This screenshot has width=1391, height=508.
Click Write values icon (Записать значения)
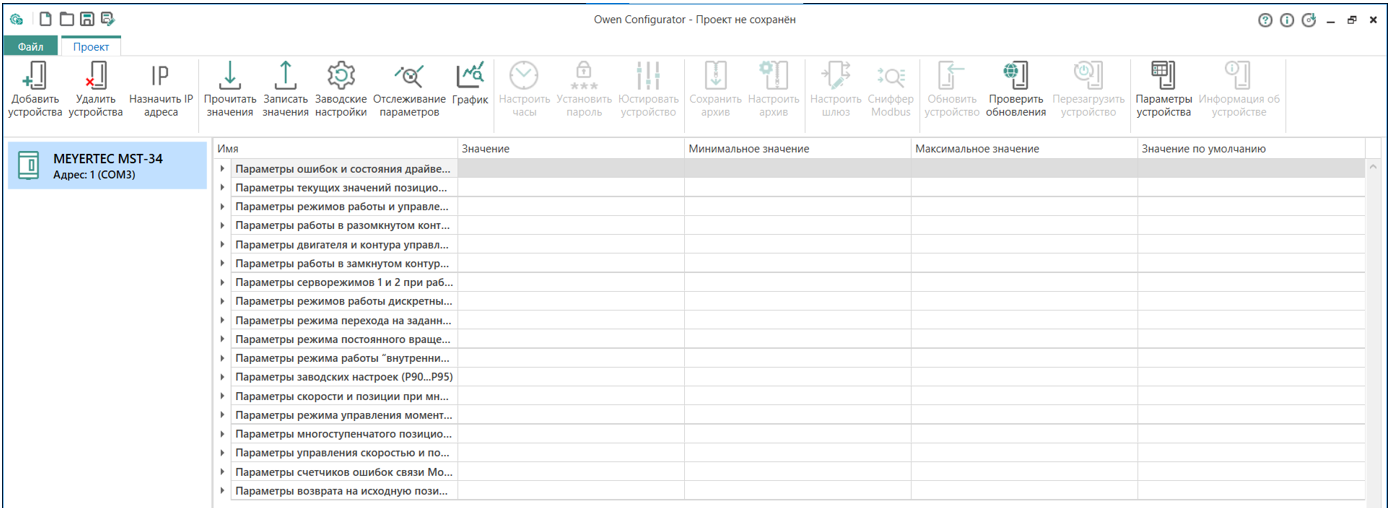click(286, 77)
